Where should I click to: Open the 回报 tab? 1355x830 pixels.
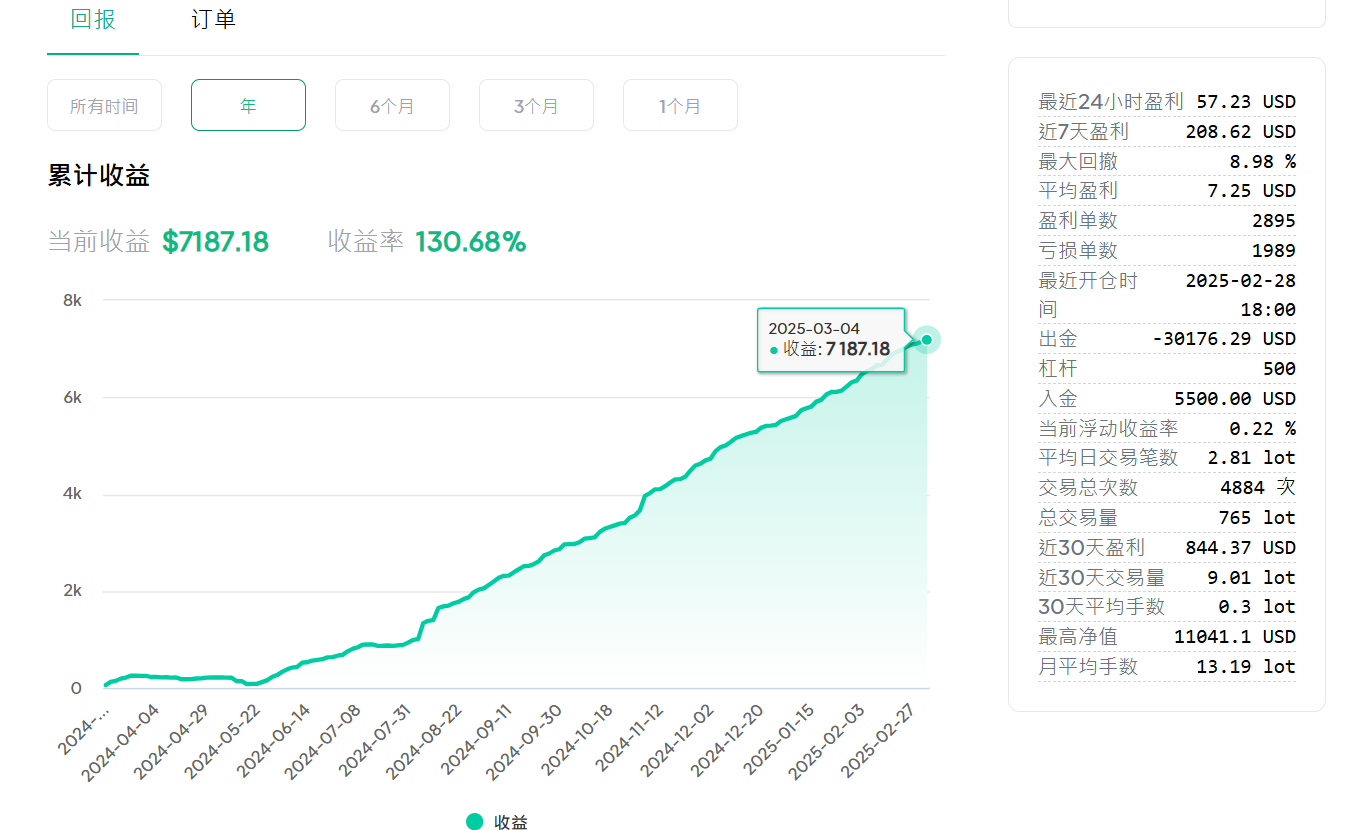[x=93, y=19]
